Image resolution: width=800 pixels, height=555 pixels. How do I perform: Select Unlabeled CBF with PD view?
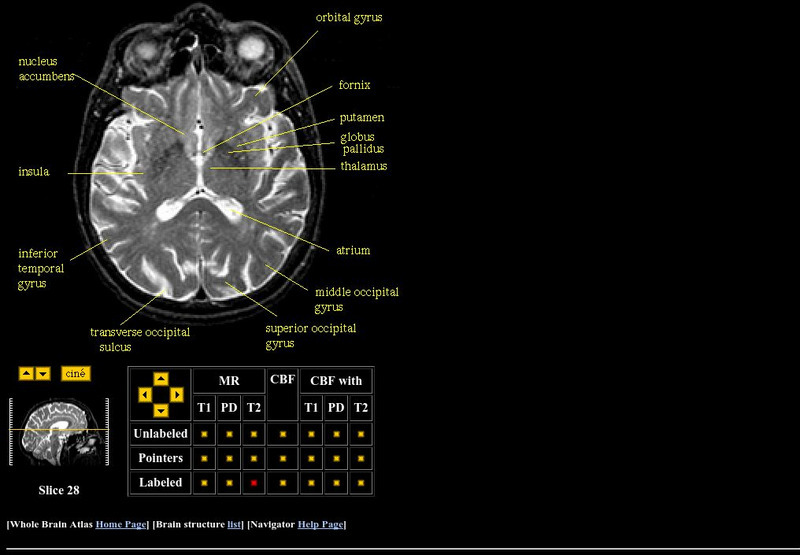(336, 434)
